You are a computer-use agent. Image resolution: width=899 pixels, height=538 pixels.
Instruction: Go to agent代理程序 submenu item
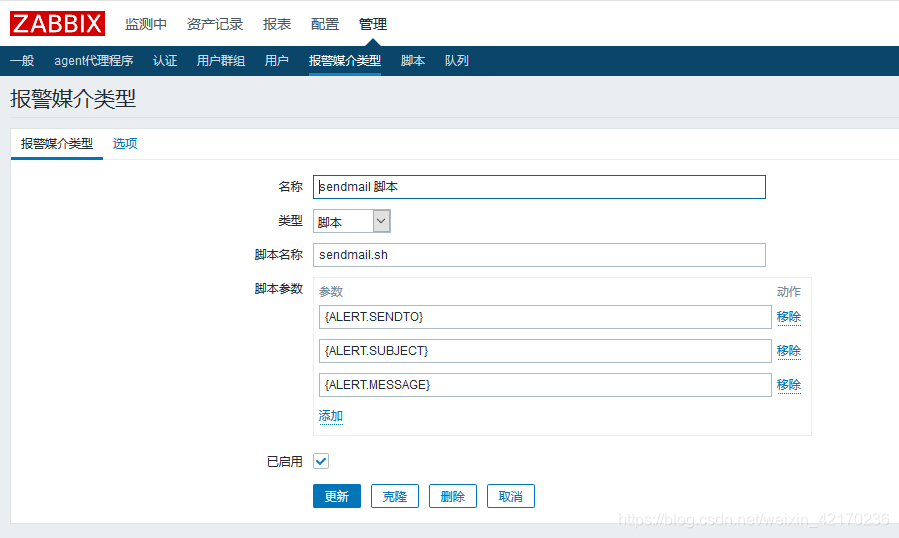coord(93,61)
